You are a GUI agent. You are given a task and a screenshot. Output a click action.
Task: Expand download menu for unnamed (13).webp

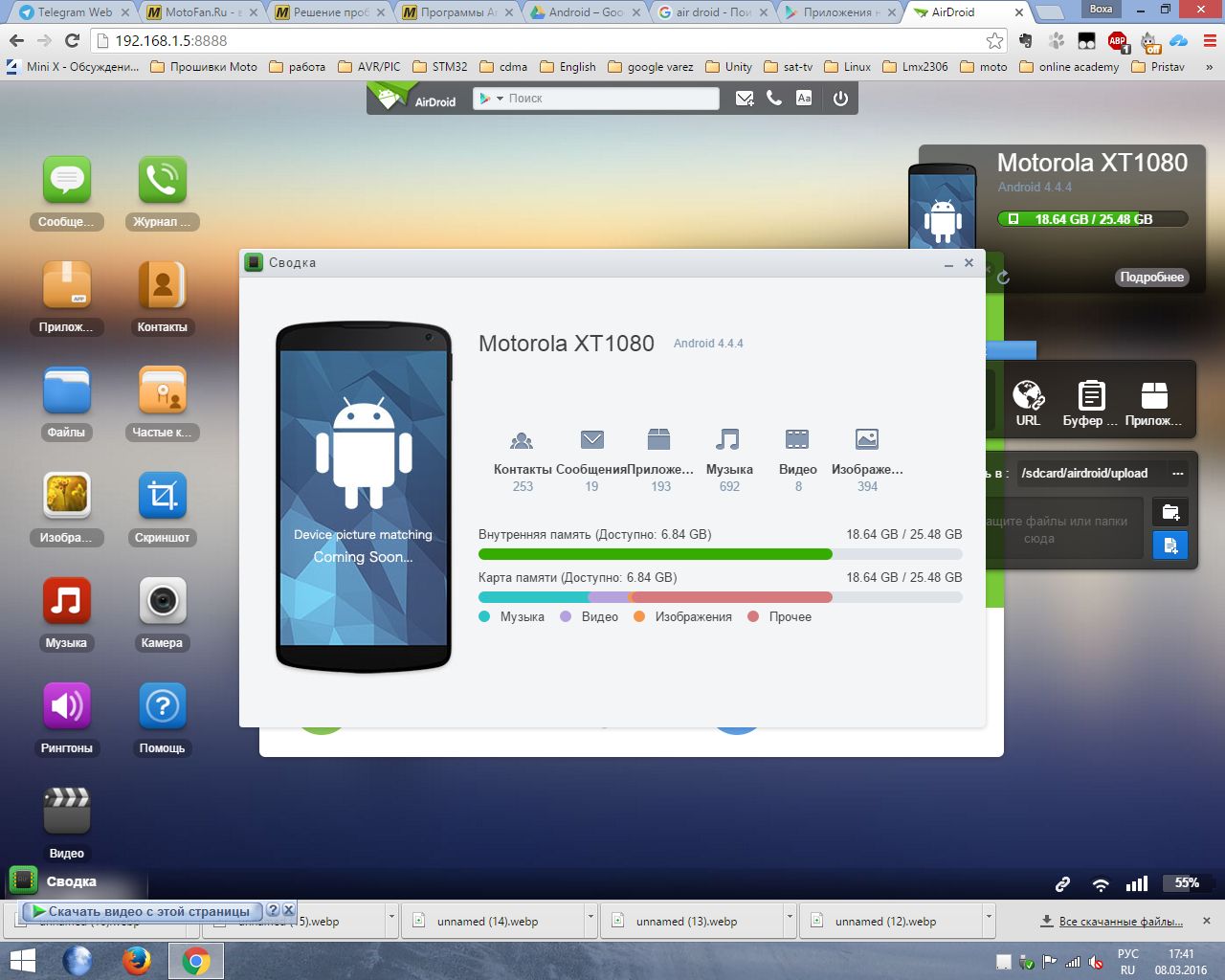pos(790,920)
